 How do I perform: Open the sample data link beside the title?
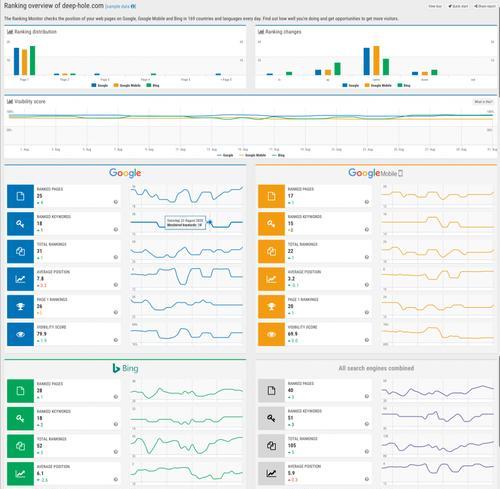(x=120, y=6)
